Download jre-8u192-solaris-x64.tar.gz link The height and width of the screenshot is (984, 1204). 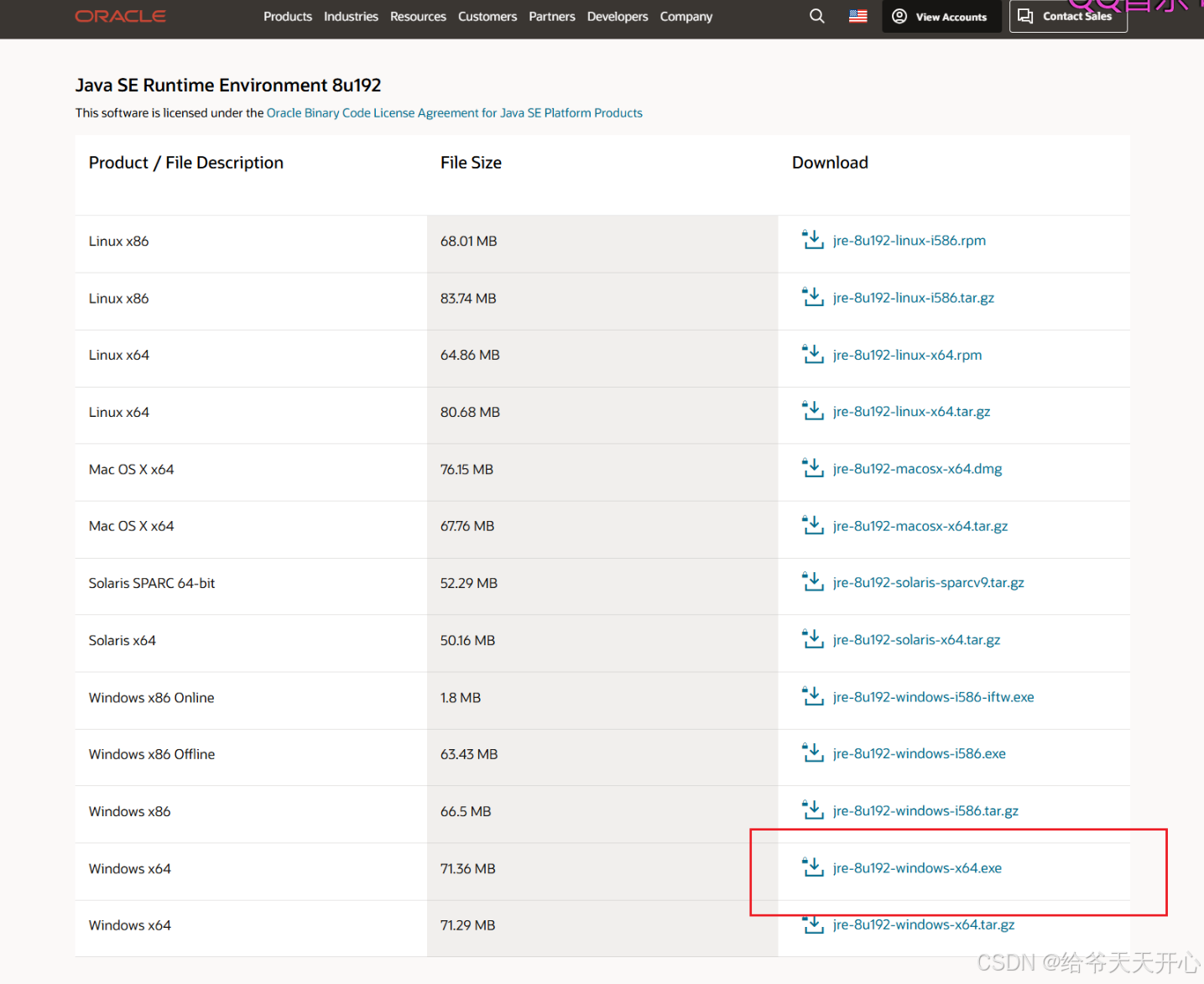(x=917, y=639)
